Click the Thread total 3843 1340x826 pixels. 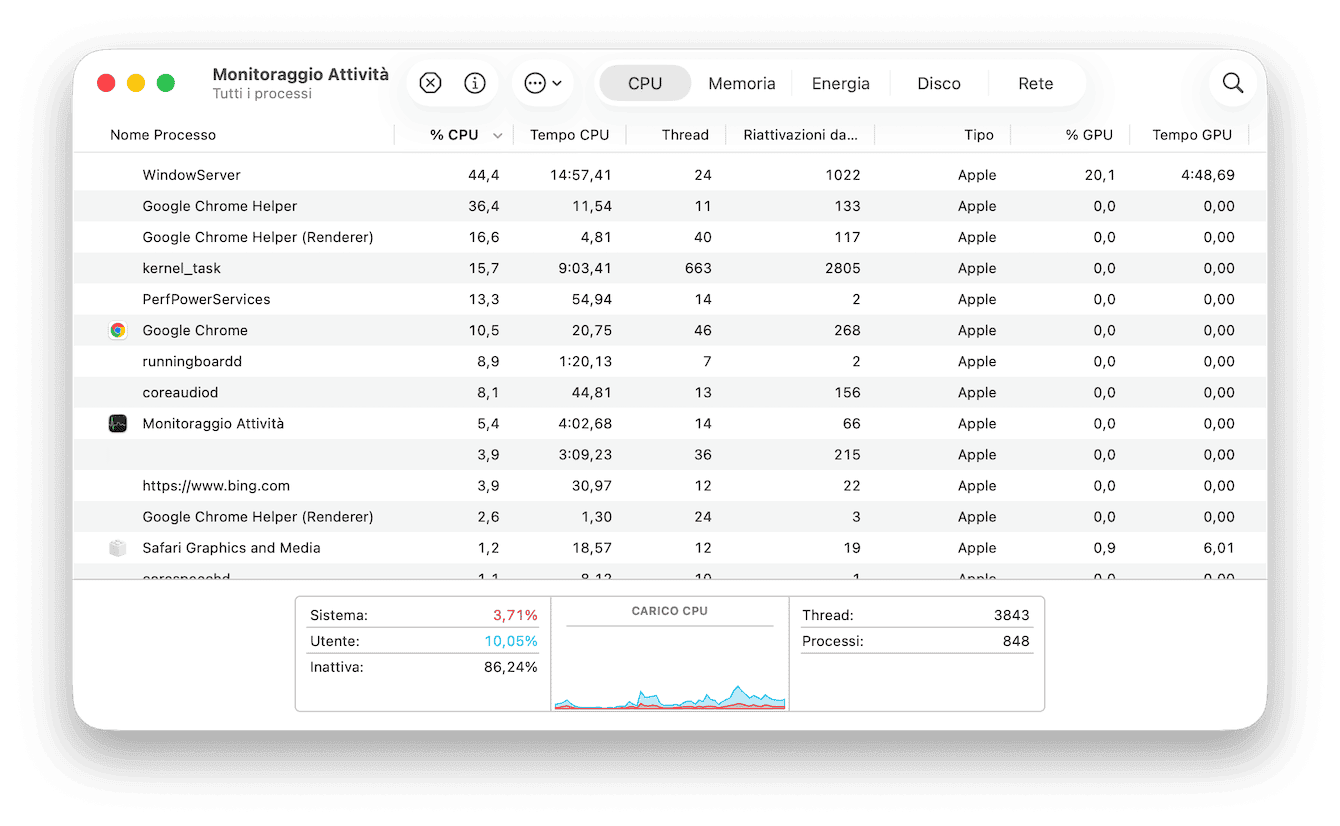(x=1012, y=615)
